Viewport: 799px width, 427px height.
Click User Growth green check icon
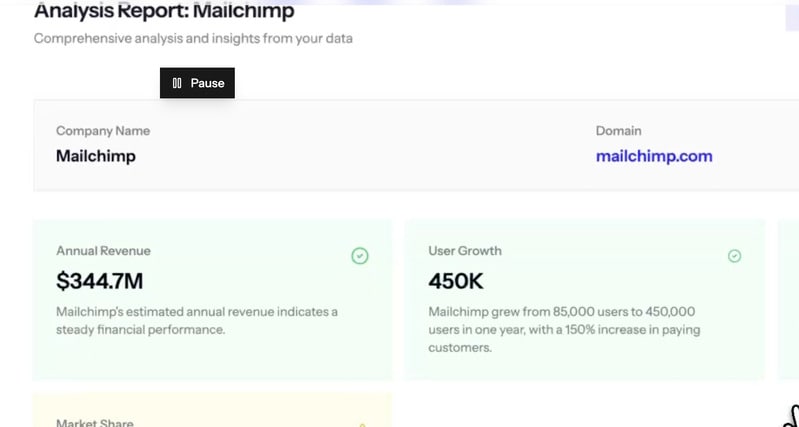click(x=734, y=256)
